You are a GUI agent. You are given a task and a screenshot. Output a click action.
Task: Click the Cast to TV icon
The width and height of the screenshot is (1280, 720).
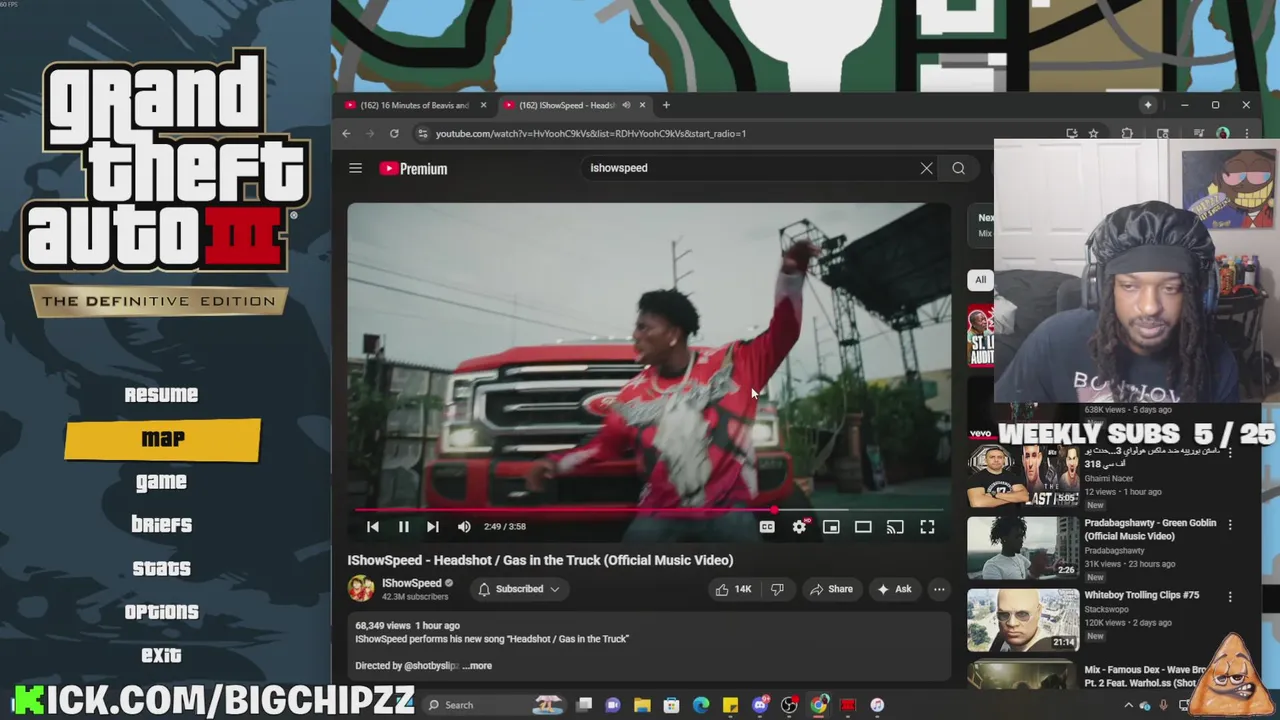coord(895,527)
